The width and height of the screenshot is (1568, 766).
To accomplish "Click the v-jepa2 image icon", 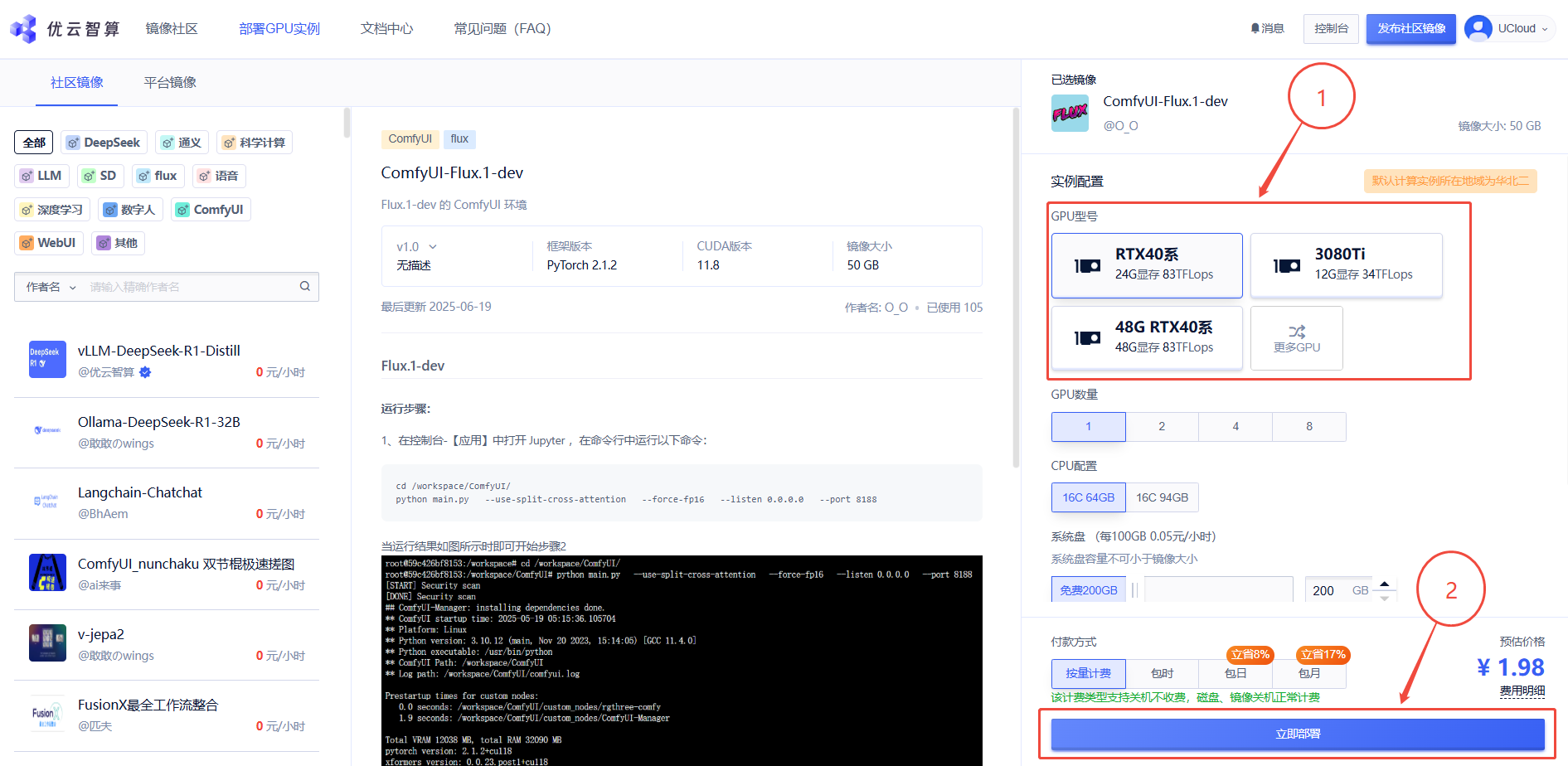I will [x=47, y=642].
